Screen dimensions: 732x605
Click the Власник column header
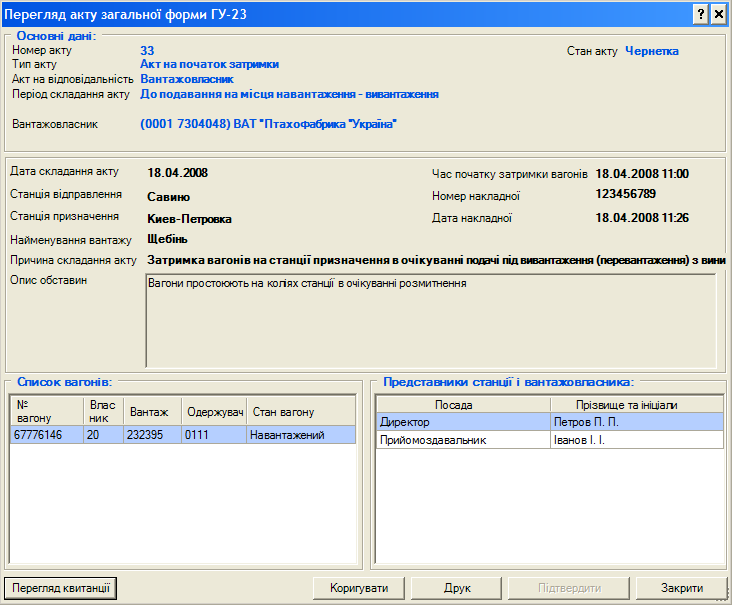tap(103, 411)
